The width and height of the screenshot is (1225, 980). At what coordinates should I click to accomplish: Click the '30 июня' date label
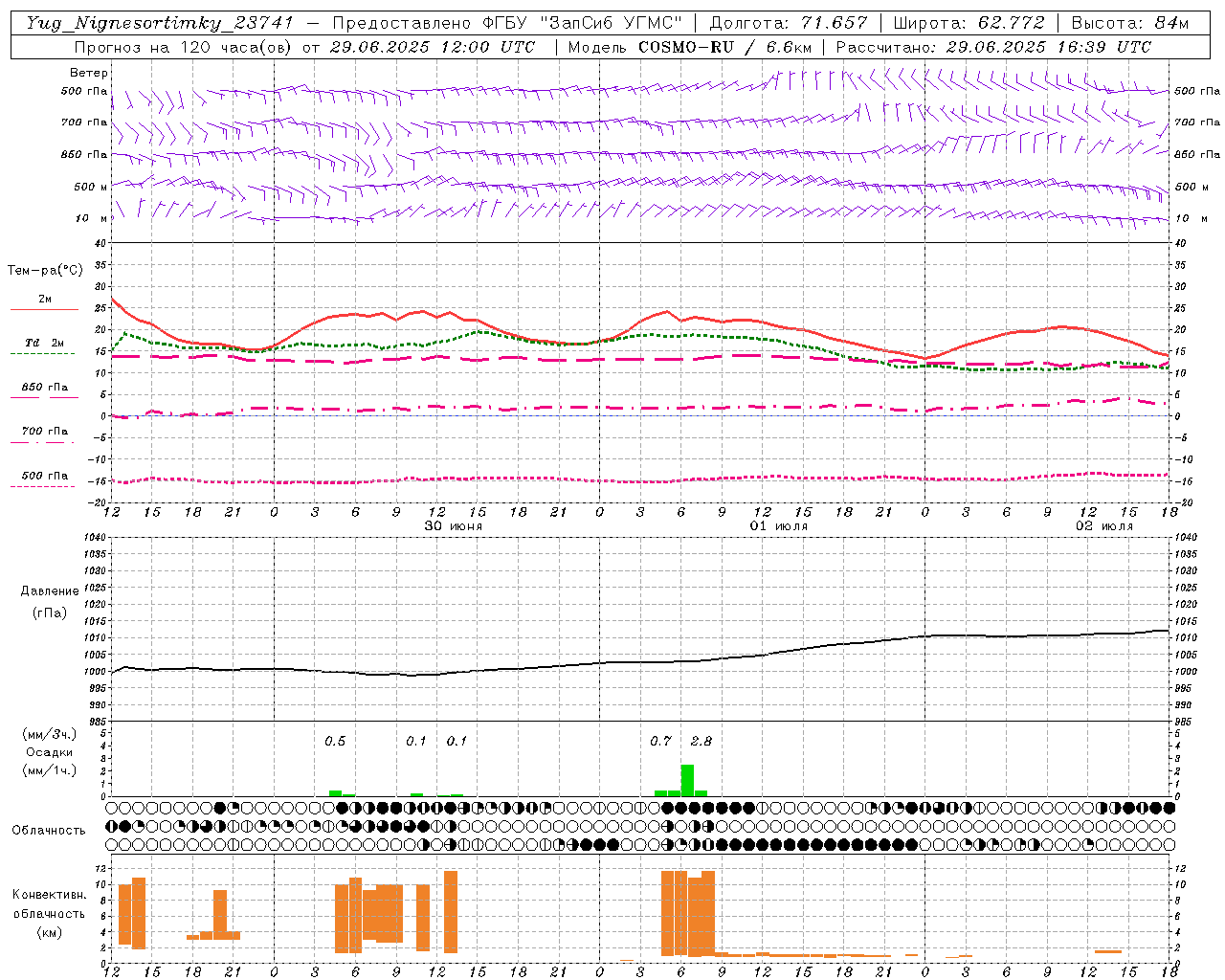click(454, 526)
